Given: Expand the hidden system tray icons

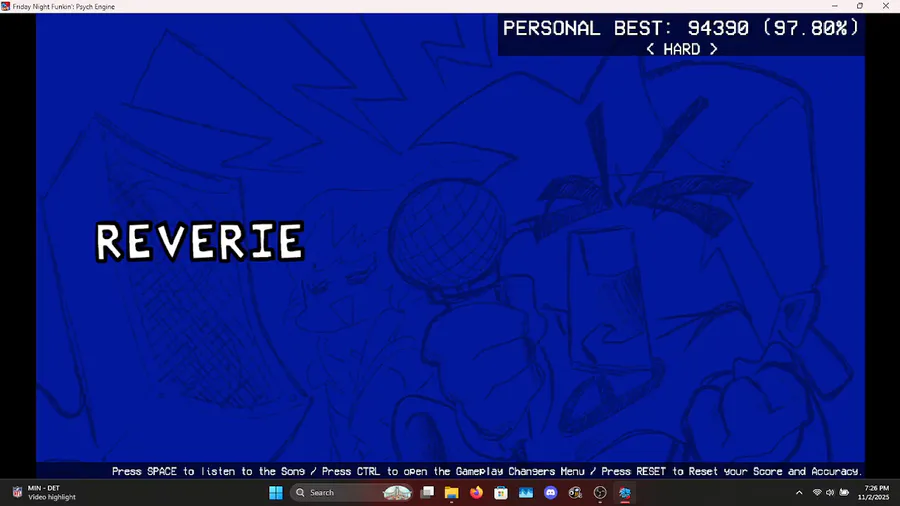Looking at the screenshot, I should (x=799, y=492).
